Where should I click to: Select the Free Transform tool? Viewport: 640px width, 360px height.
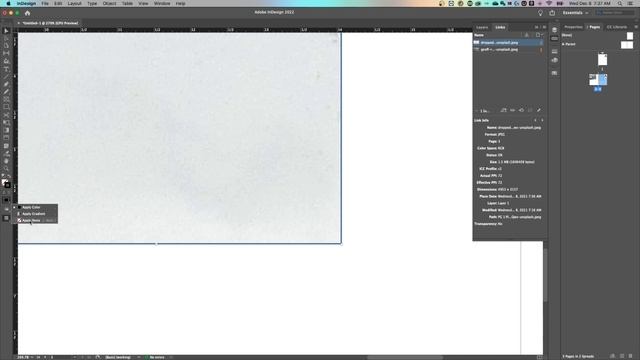click(6, 122)
